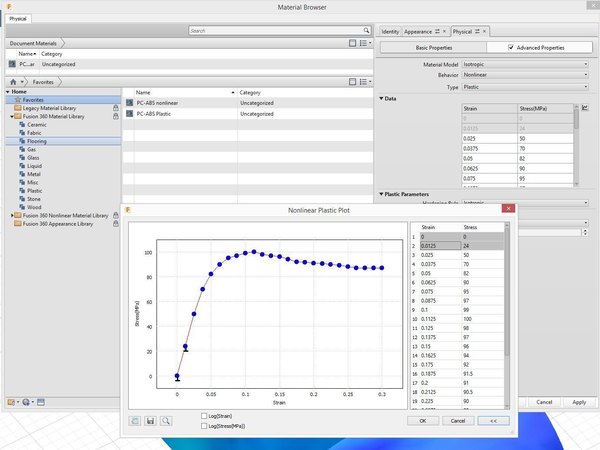Click the PC-ABS nonlinear material icon
The height and width of the screenshot is (450, 600).
pyautogui.click(x=129, y=103)
